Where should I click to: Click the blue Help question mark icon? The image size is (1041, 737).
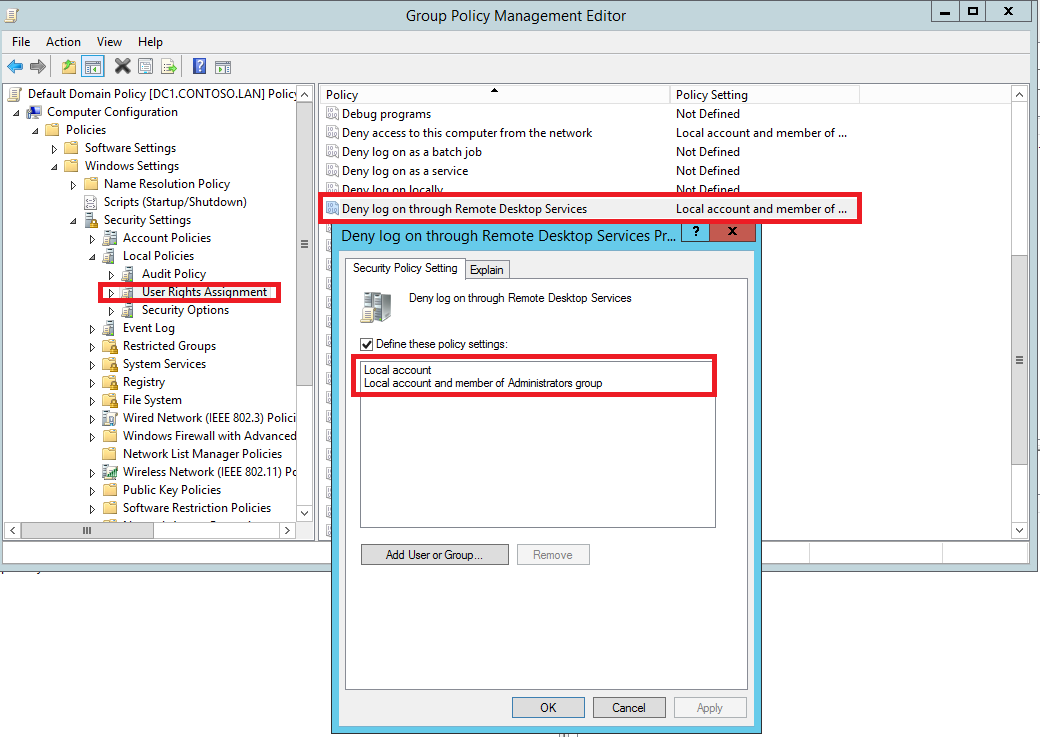point(199,67)
